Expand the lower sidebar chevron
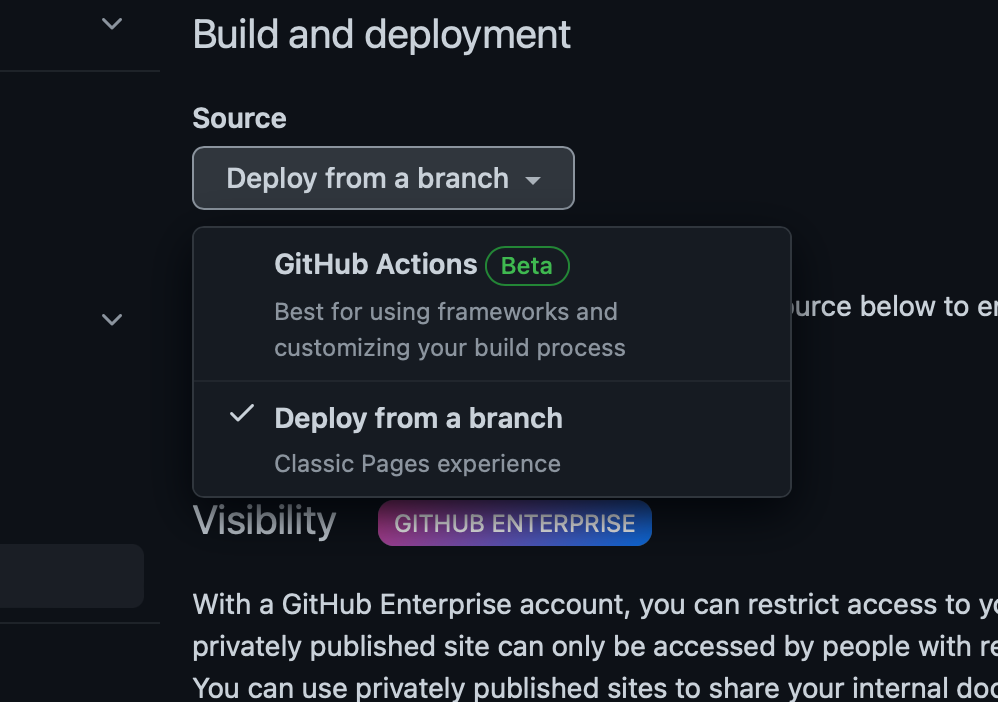This screenshot has height=702, width=998. 112,319
